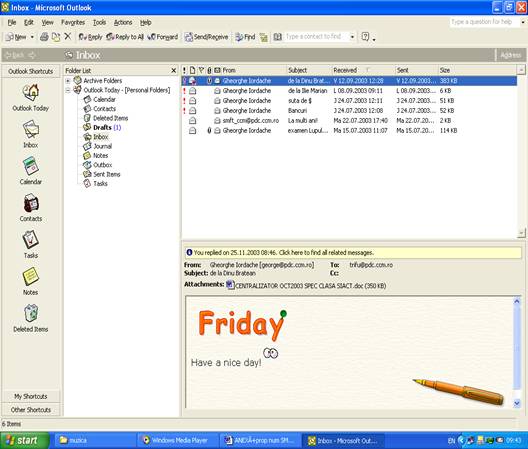The width and height of the screenshot is (528, 449).
Task: Sort by the Attachment paperclip column header
Action: point(209,70)
